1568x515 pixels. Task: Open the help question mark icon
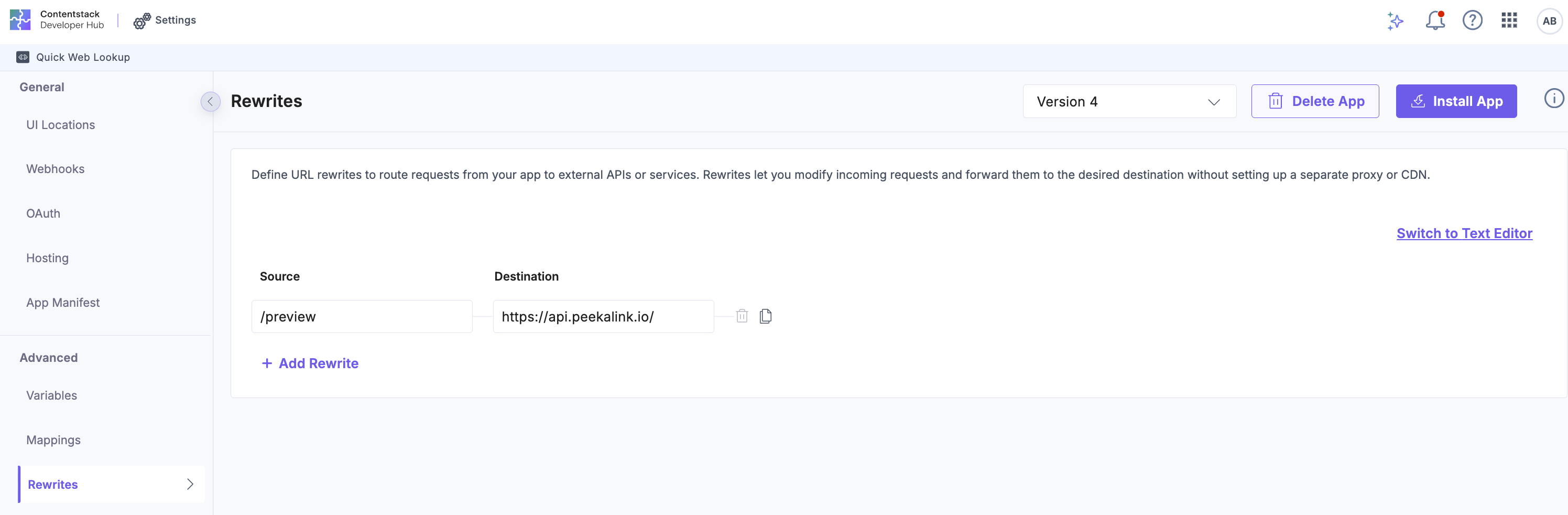1472,21
